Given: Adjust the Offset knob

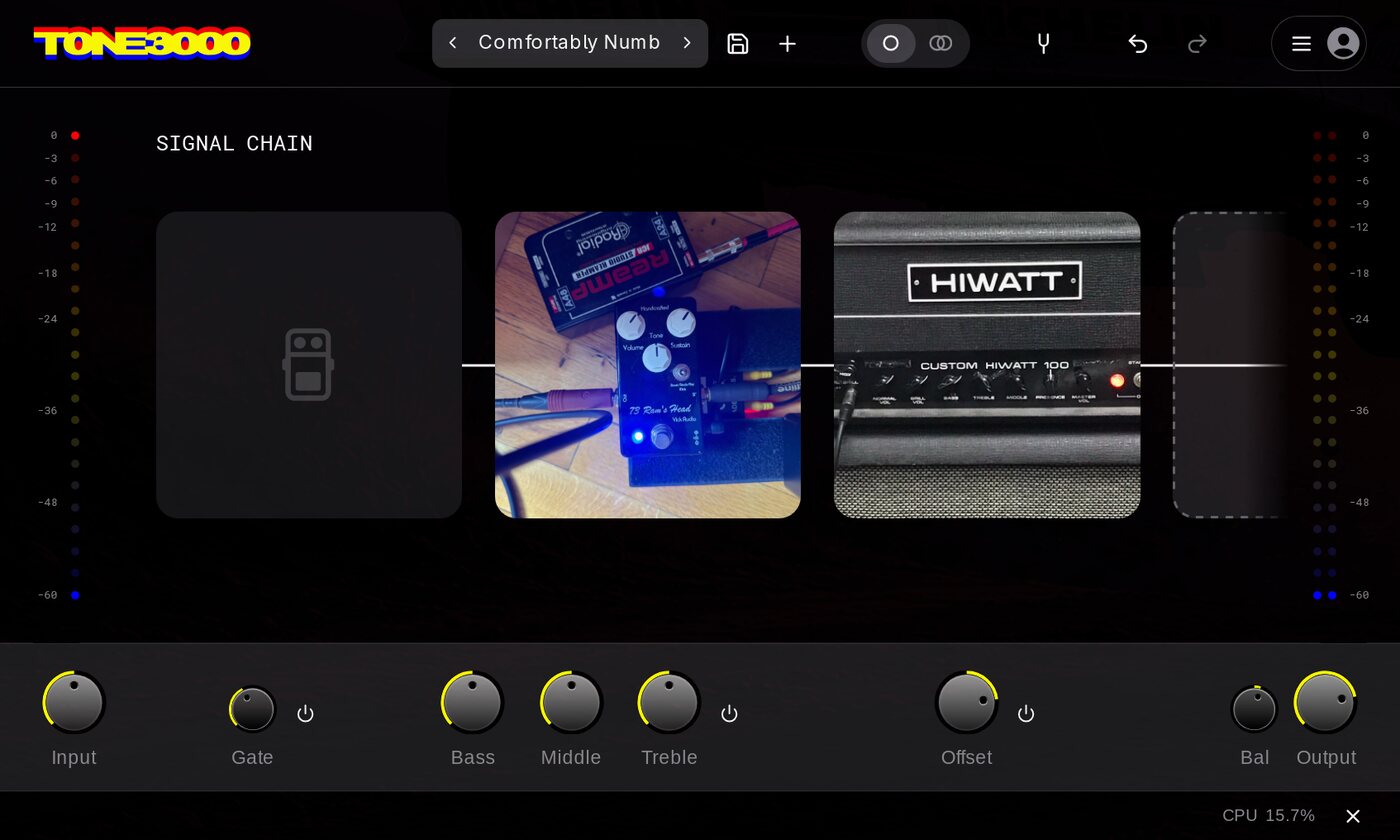Looking at the screenshot, I should coord(967,702).
